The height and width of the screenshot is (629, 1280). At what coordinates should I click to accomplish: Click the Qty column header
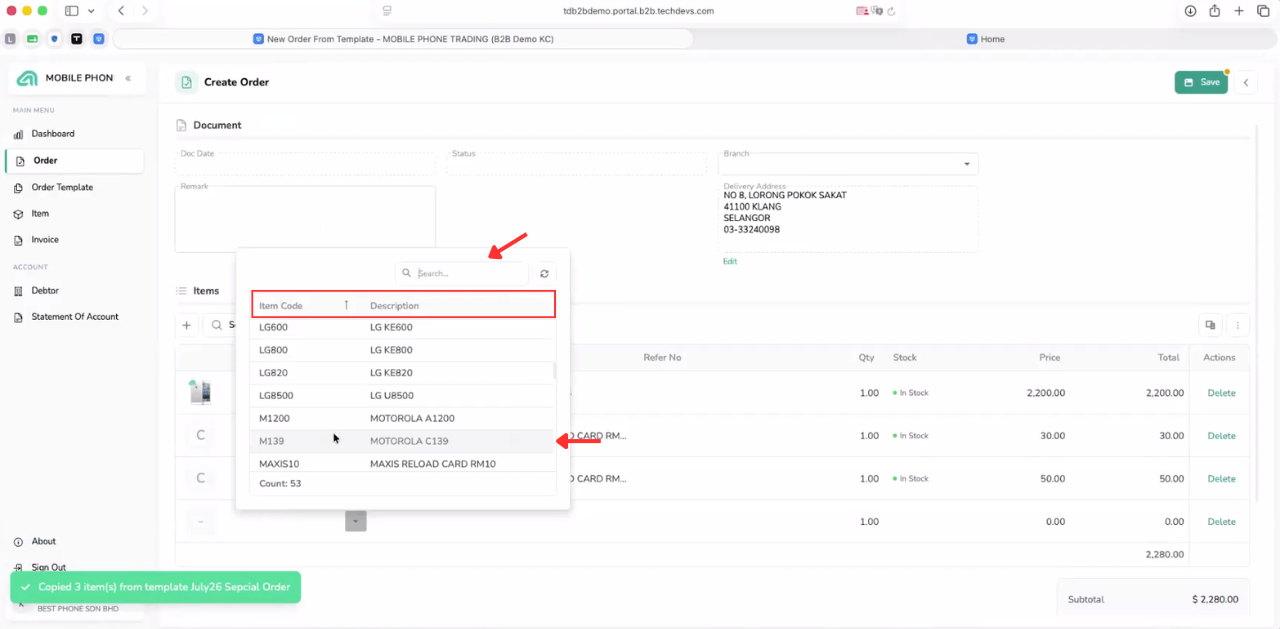[866, 357]
